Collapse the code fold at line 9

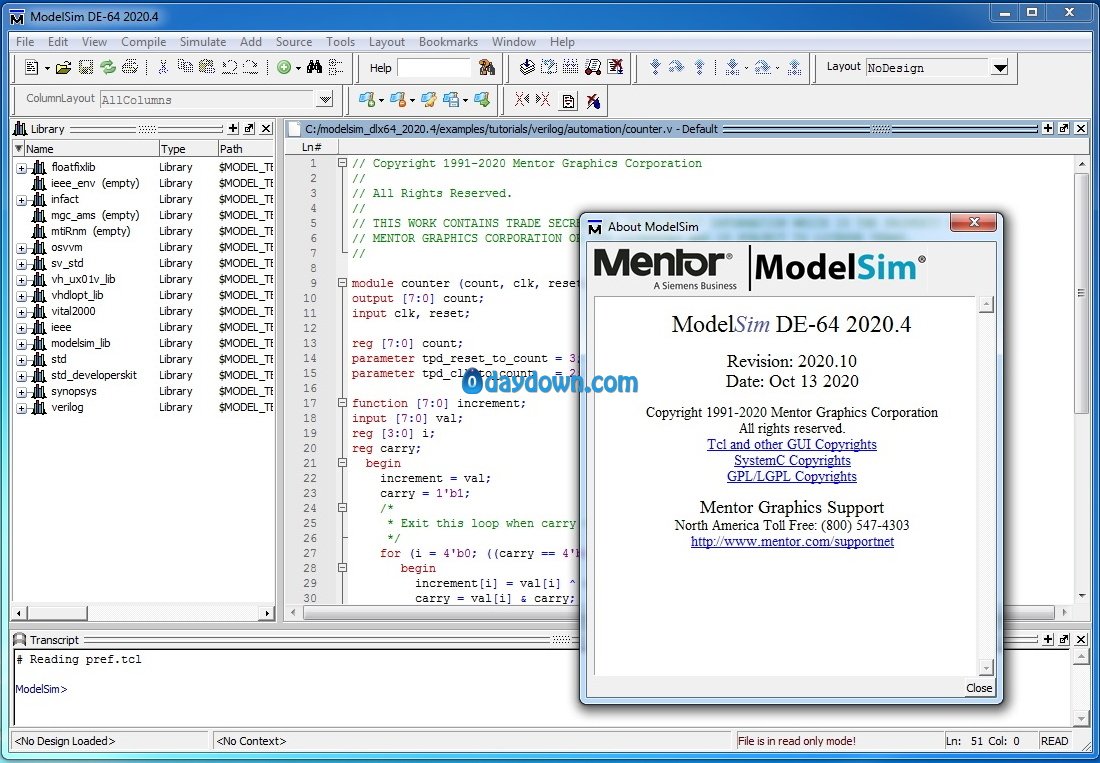342,283
